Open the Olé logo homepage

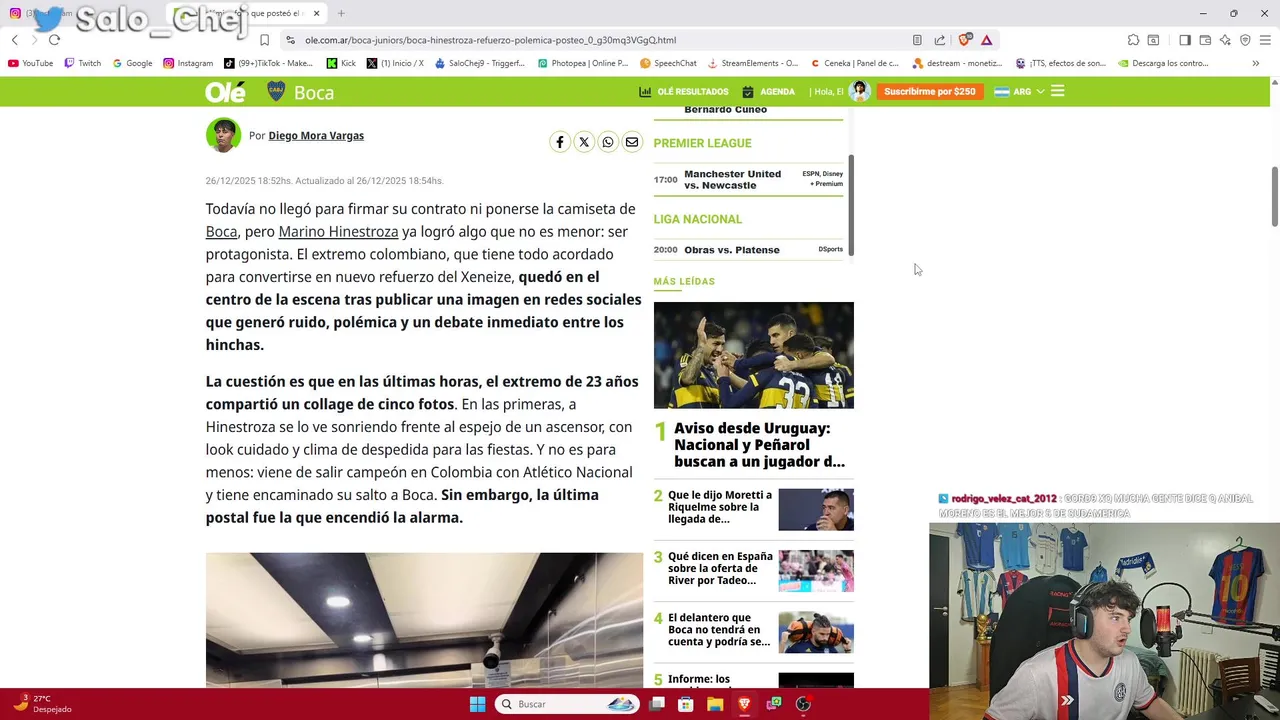[x=225, y=92]
